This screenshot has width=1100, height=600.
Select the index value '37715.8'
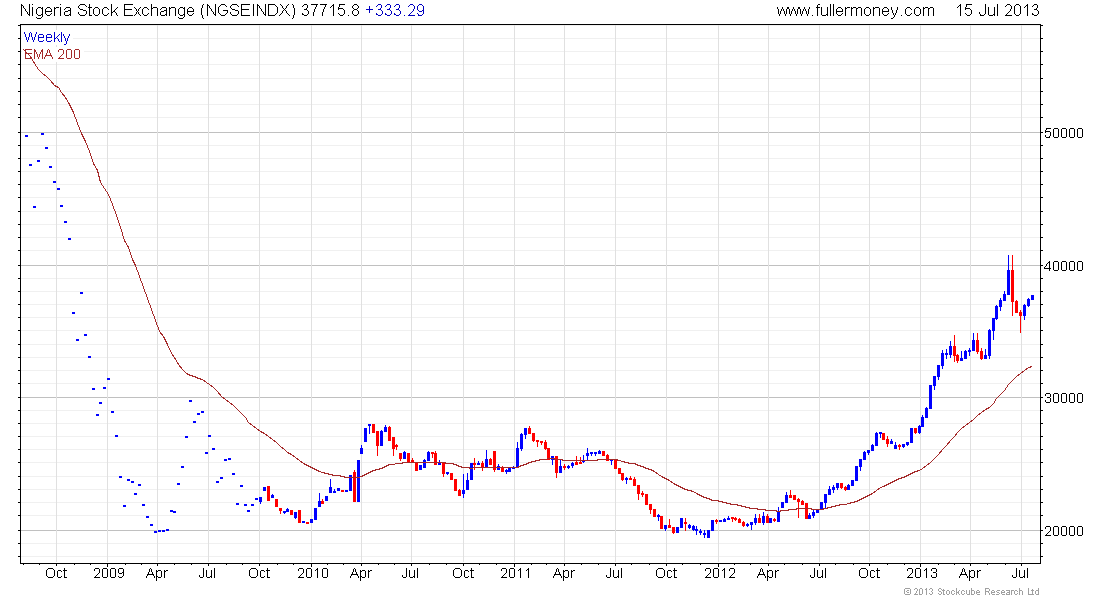[x=330, y=11]
